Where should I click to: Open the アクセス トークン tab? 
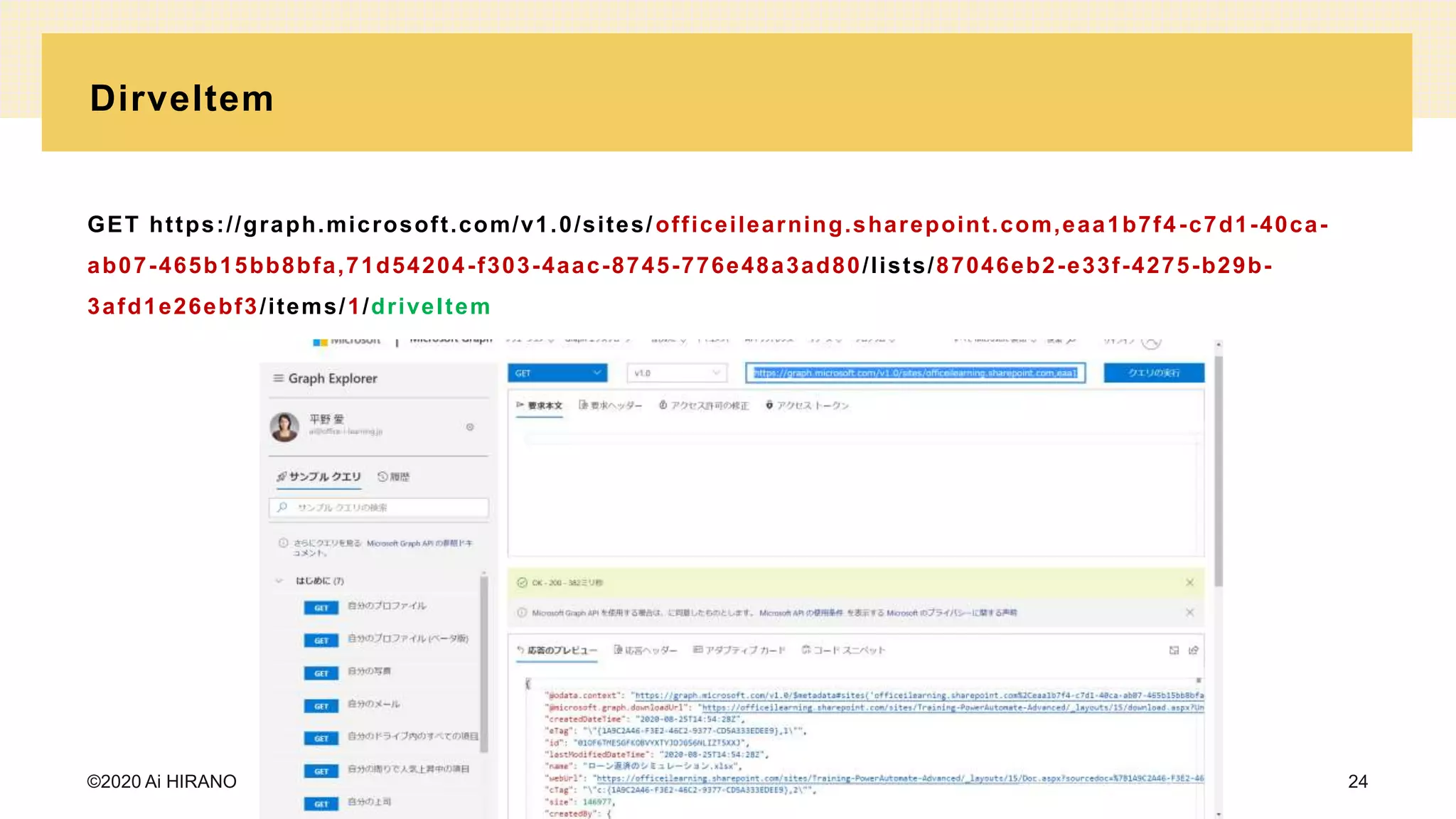pyautogui.click(x=808, y=405)
